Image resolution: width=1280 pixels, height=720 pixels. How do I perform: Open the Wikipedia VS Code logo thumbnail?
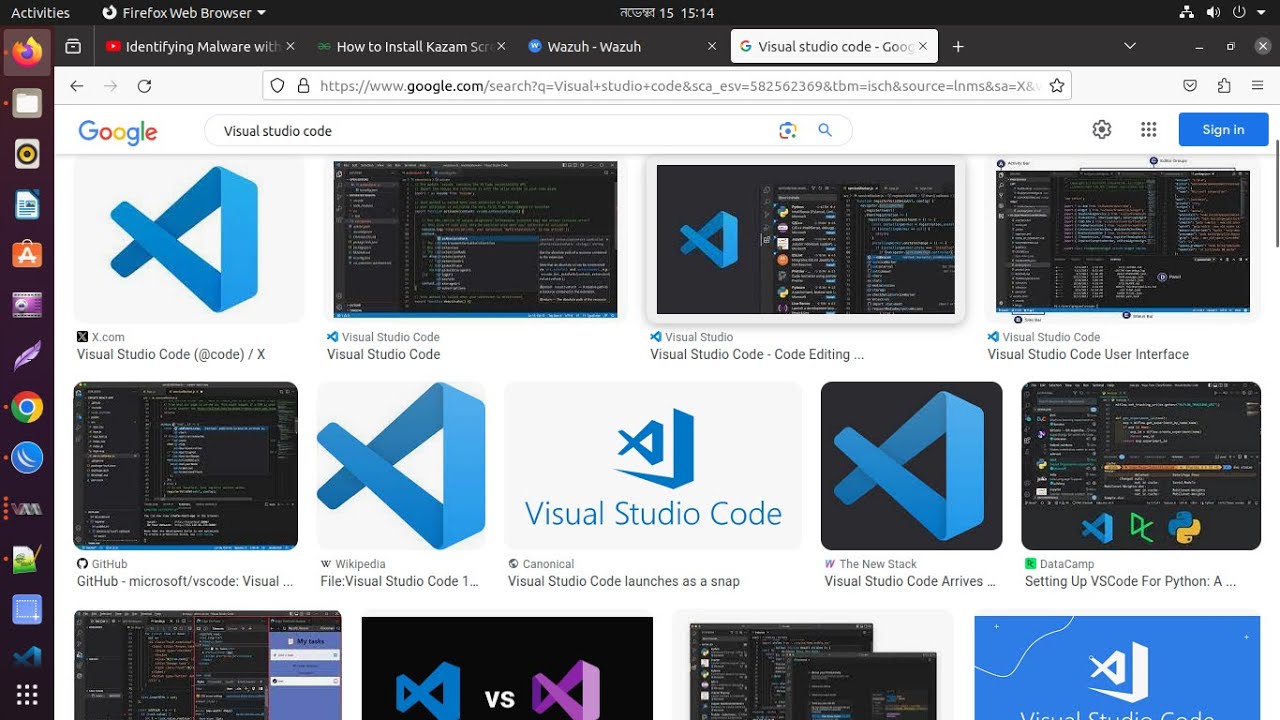[x=401, y=466]
